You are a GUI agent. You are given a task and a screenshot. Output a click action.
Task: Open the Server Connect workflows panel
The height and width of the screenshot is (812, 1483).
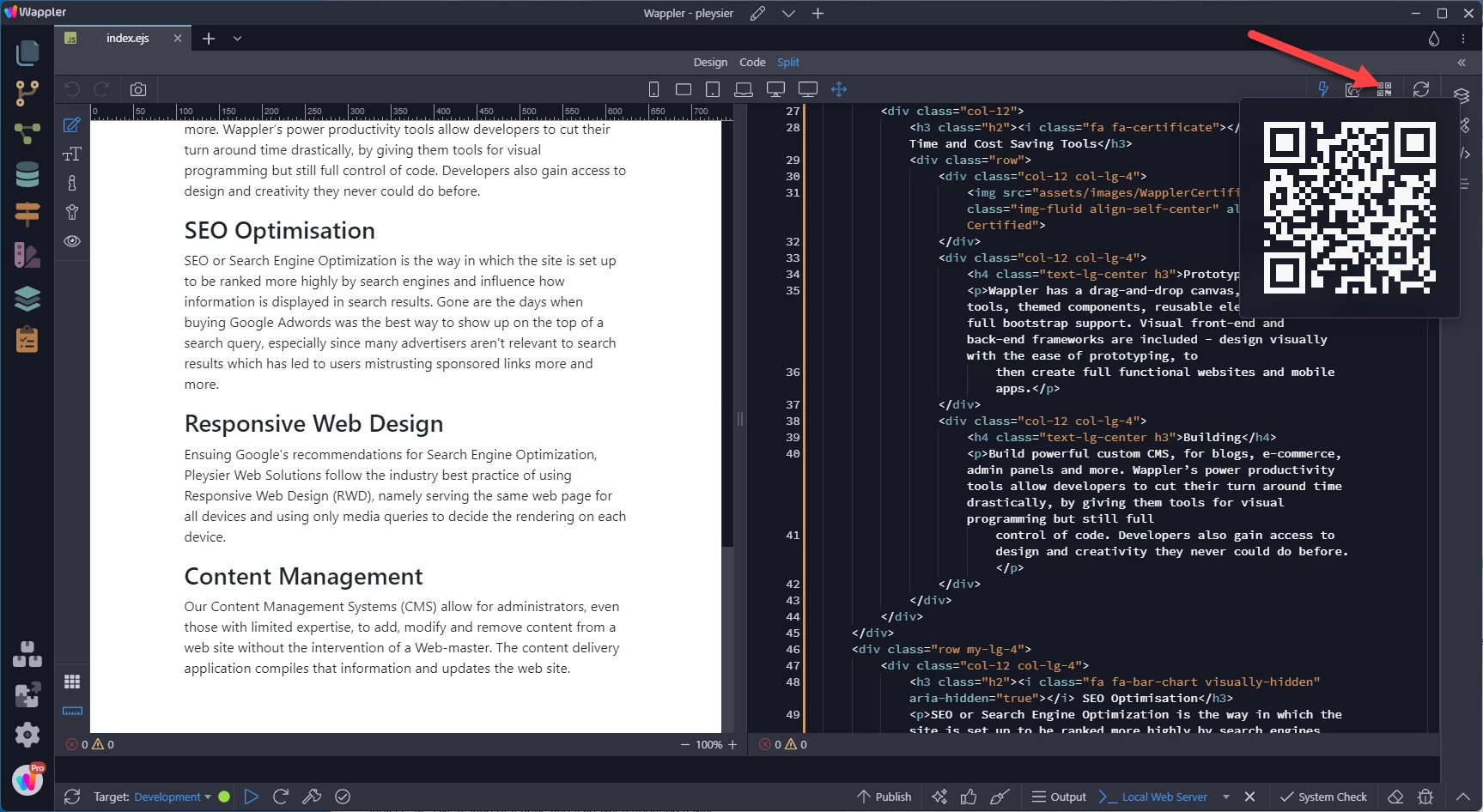pos(27,133)
